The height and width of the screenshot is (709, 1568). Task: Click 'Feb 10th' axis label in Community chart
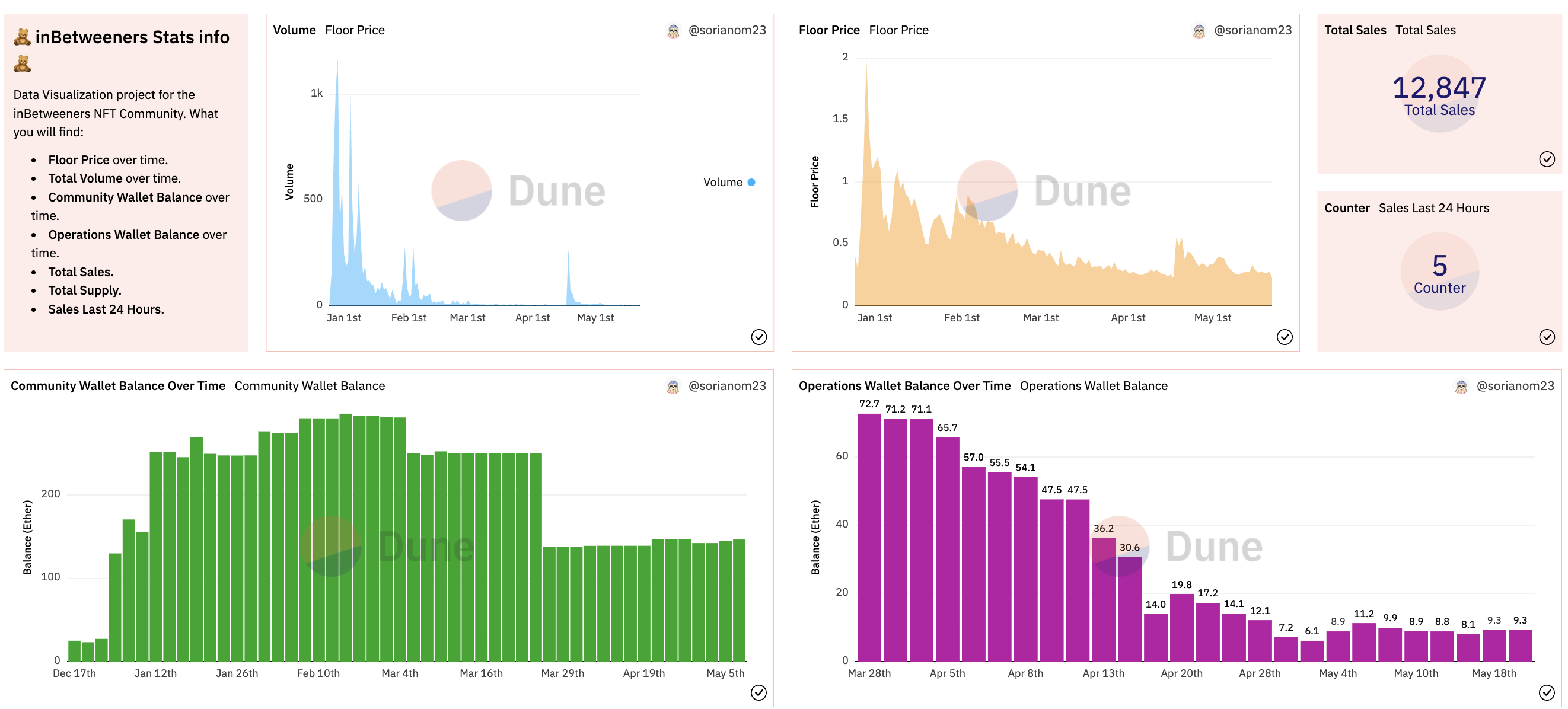(318, 673)
